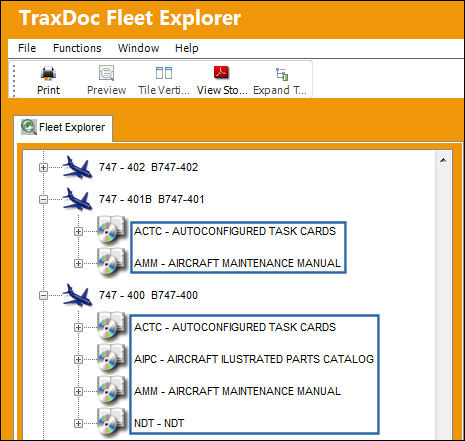Click the Fleet Explorer tab icon
Screen dimensions: 465x441
point(29,127)
